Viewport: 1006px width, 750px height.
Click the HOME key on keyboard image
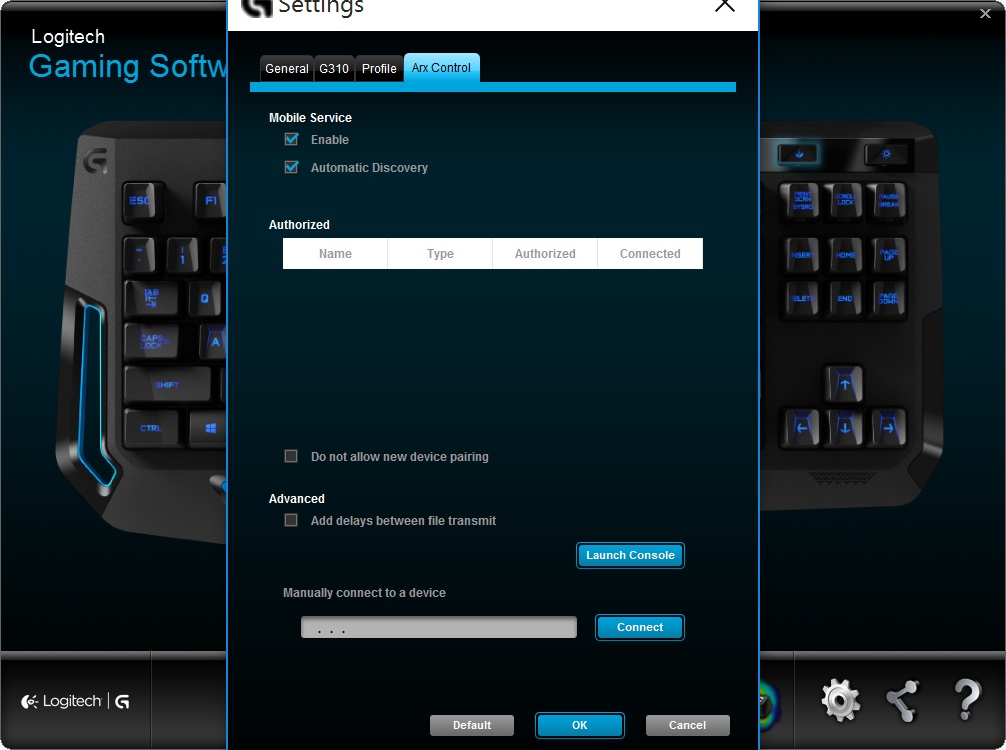844,255
